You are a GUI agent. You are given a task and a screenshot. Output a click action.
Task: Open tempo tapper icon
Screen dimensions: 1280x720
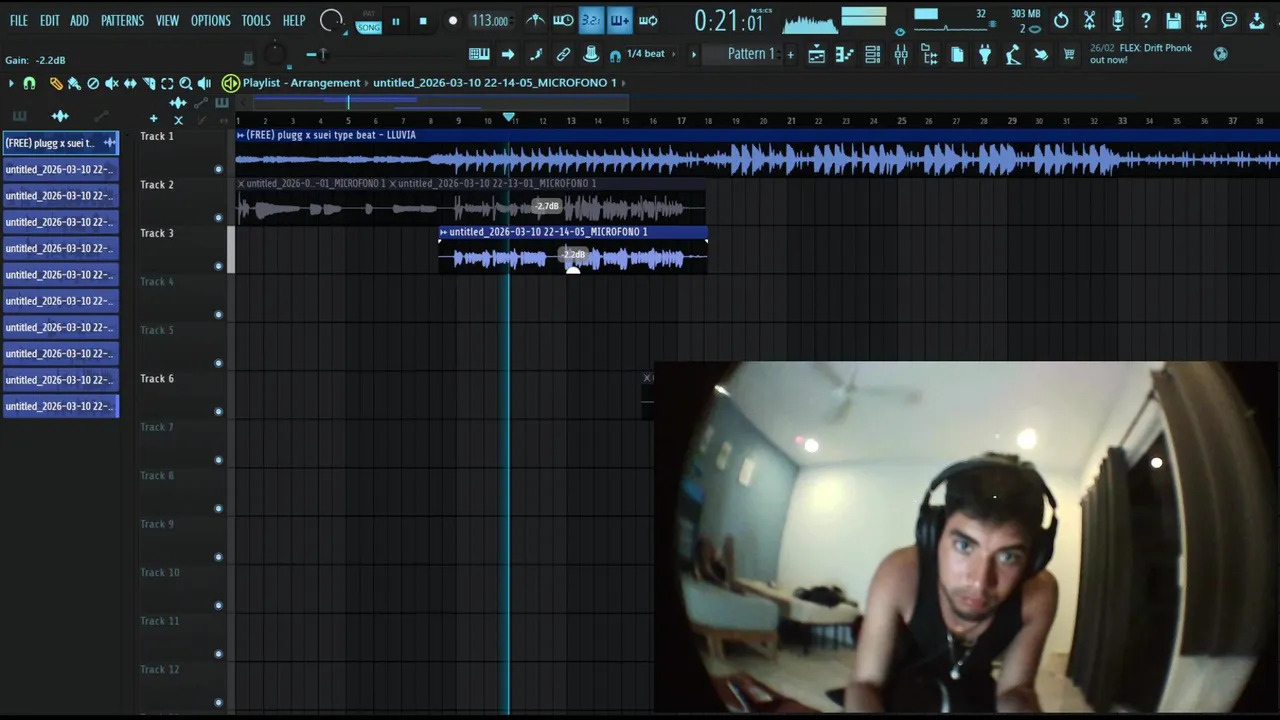1013,55
